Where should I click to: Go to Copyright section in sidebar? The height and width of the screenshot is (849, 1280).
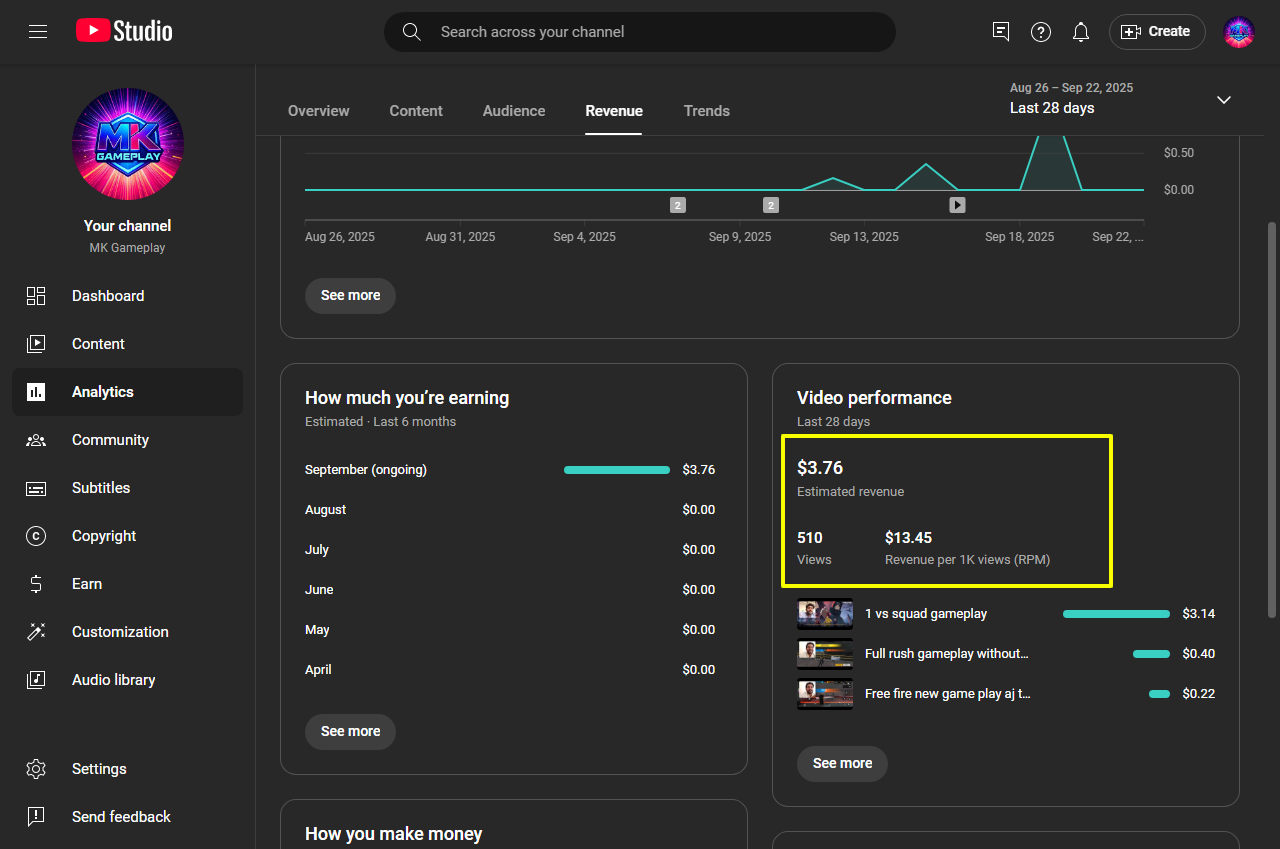[104, 536]
